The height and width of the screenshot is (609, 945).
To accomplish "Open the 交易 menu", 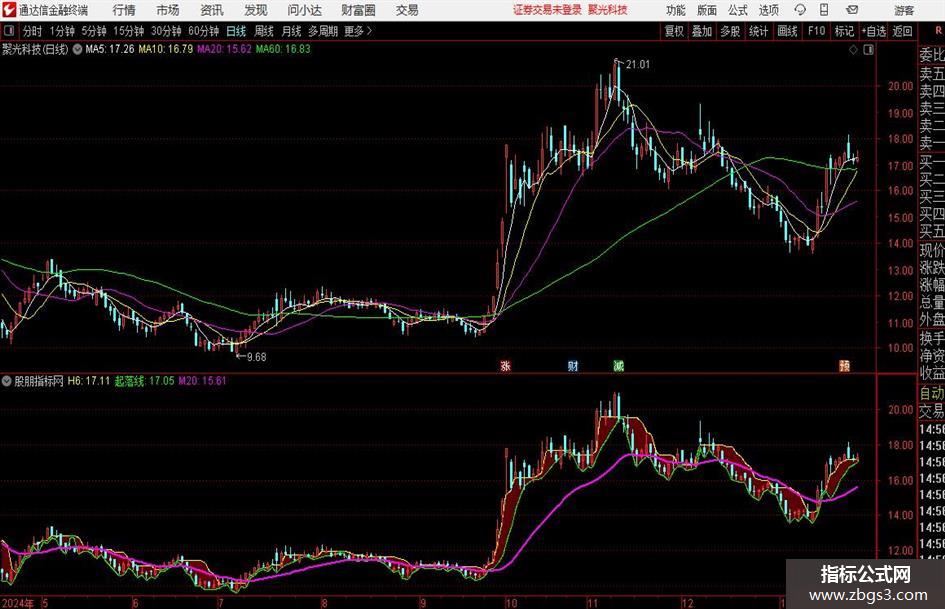I will [x=407, y=10].
